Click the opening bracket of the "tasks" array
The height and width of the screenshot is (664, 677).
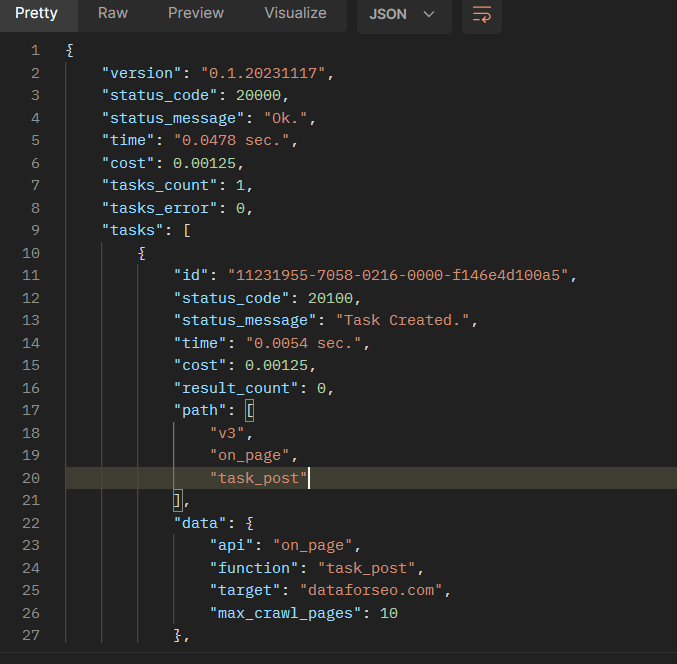[x=186, y=230]
